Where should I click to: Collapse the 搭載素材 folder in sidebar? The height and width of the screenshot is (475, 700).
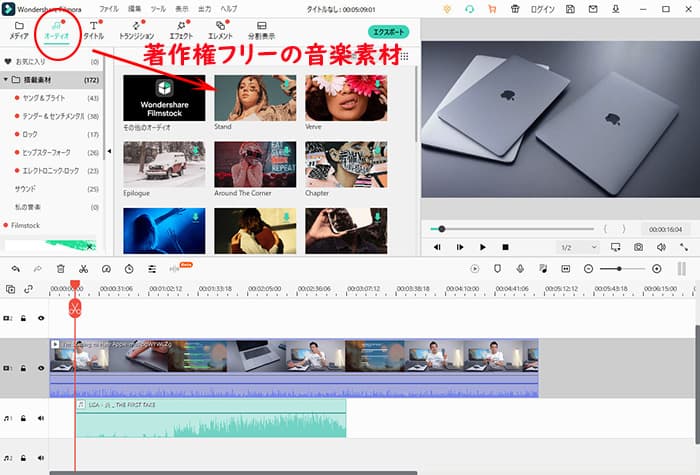[7, 79]
